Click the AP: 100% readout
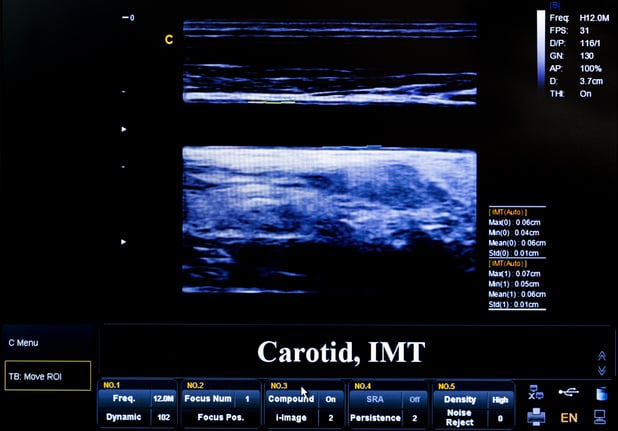 [x=576, y=68]
